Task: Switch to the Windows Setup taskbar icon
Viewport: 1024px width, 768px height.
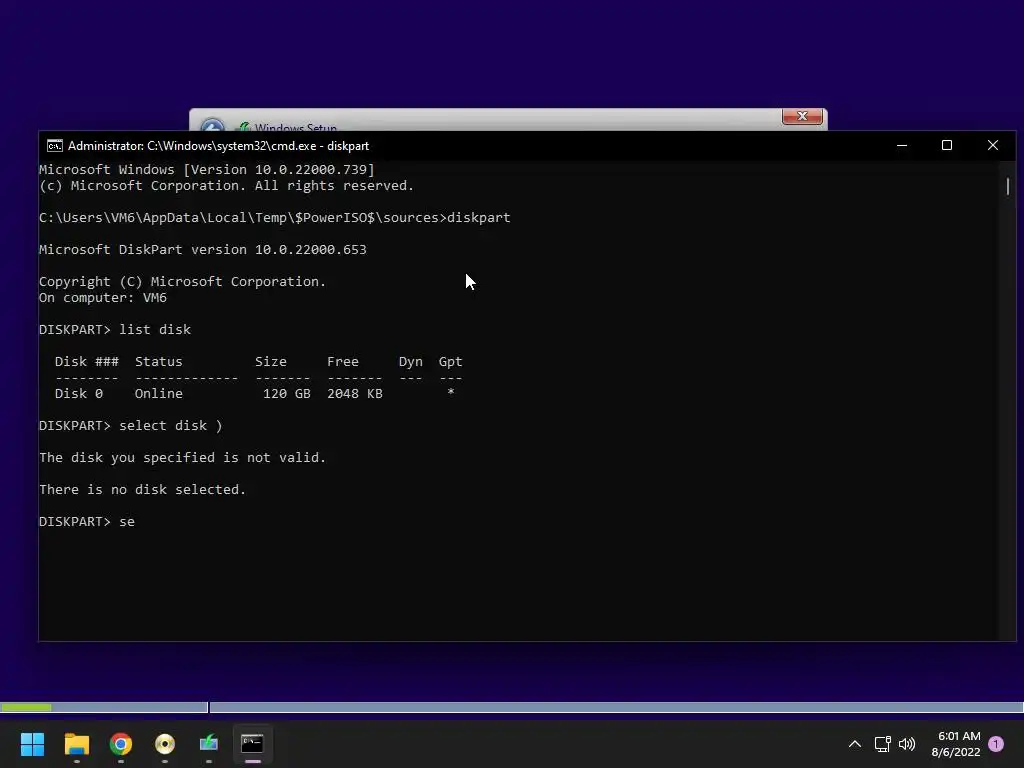Action: [x=208, y=744]
